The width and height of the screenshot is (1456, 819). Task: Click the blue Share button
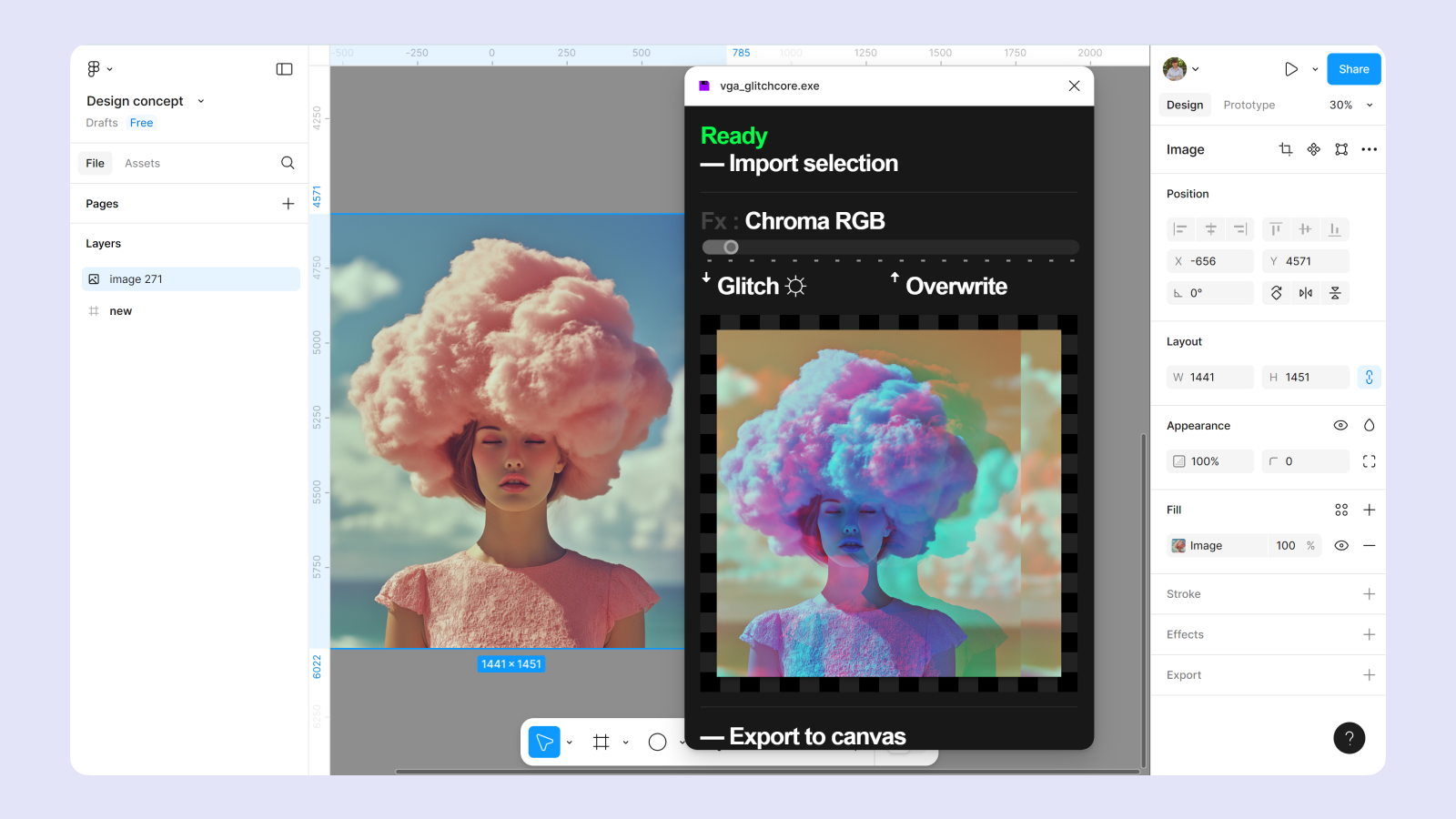(1353, 69)
